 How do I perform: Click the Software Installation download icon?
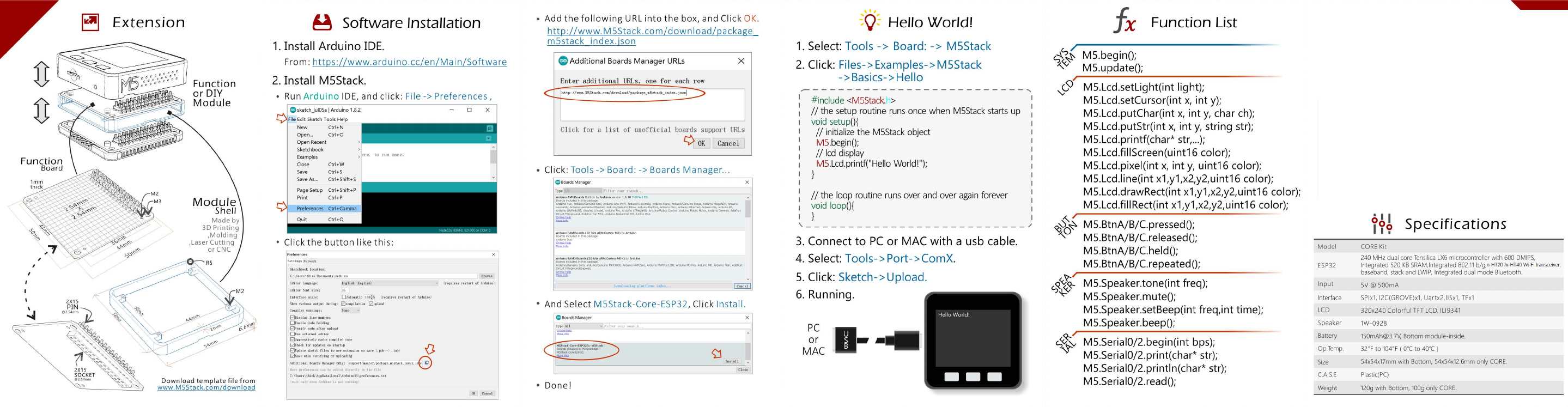point(322,22)
